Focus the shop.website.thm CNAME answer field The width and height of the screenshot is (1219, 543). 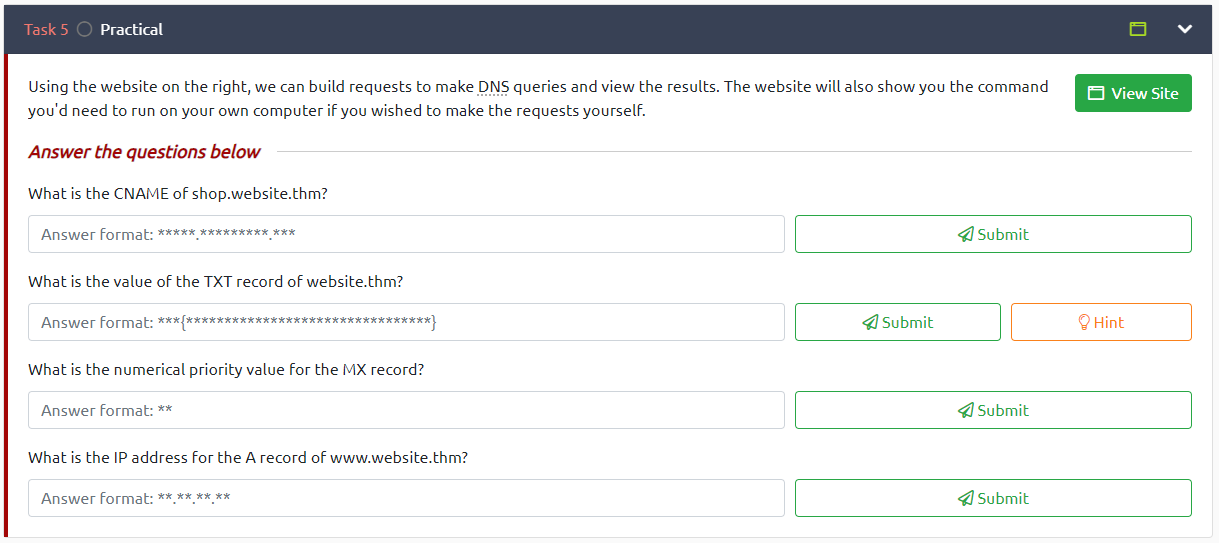[x=406, y=234]
